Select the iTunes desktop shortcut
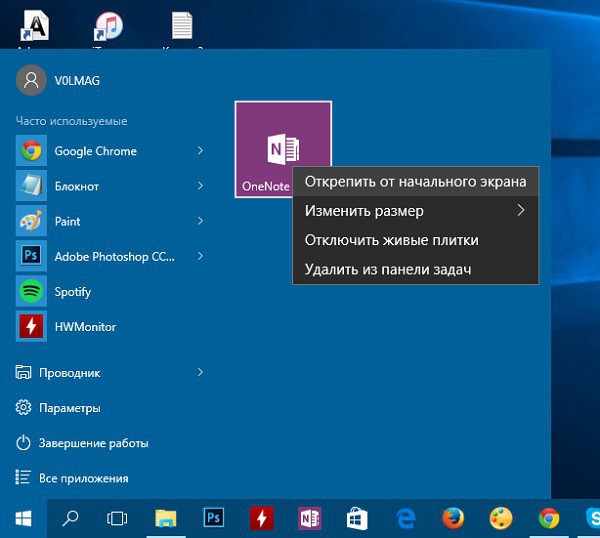The image size is (600, 538). (x=109, y=26)
